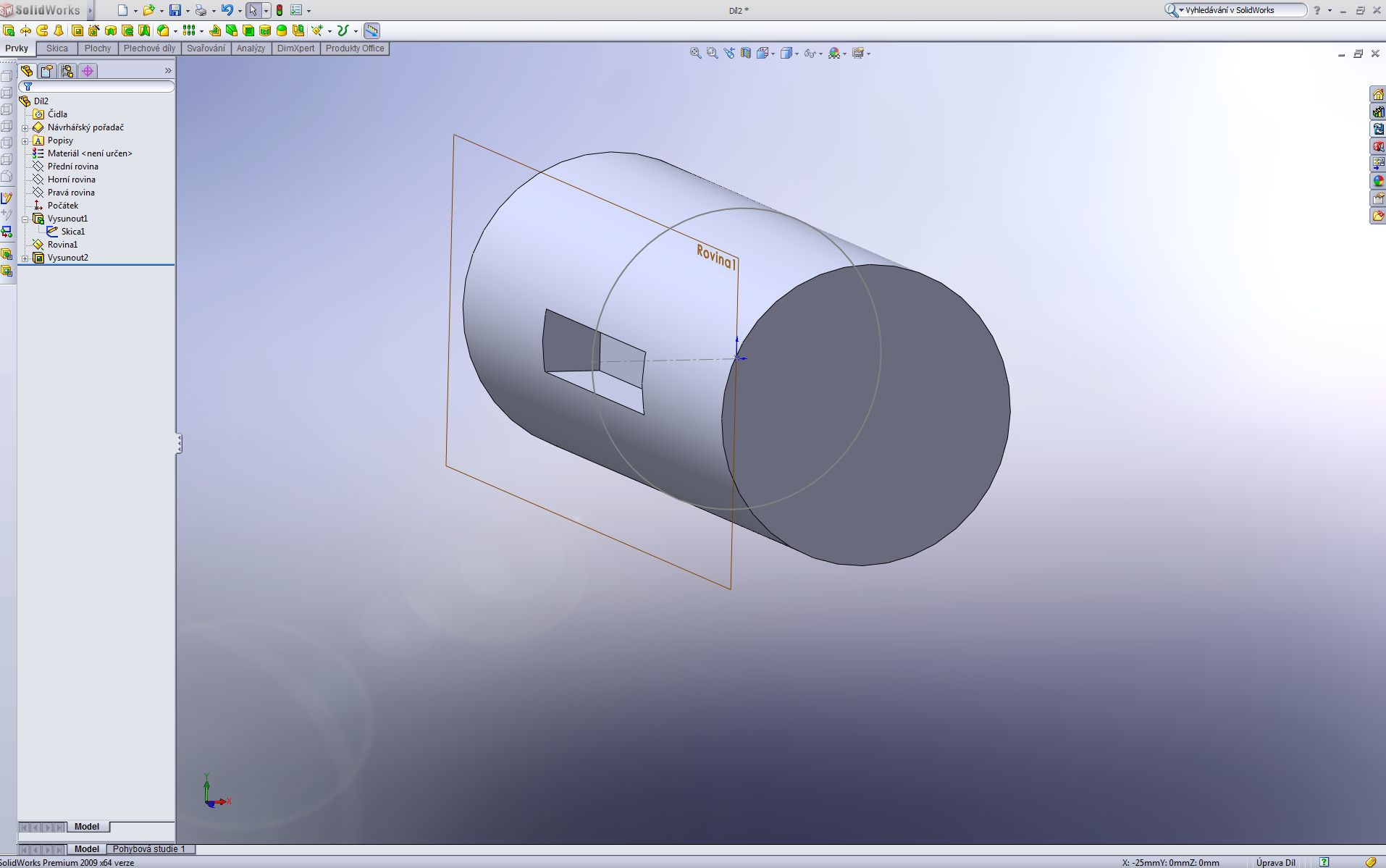Select the Dome tool
1386x868 pixels.
pos(282,30)
